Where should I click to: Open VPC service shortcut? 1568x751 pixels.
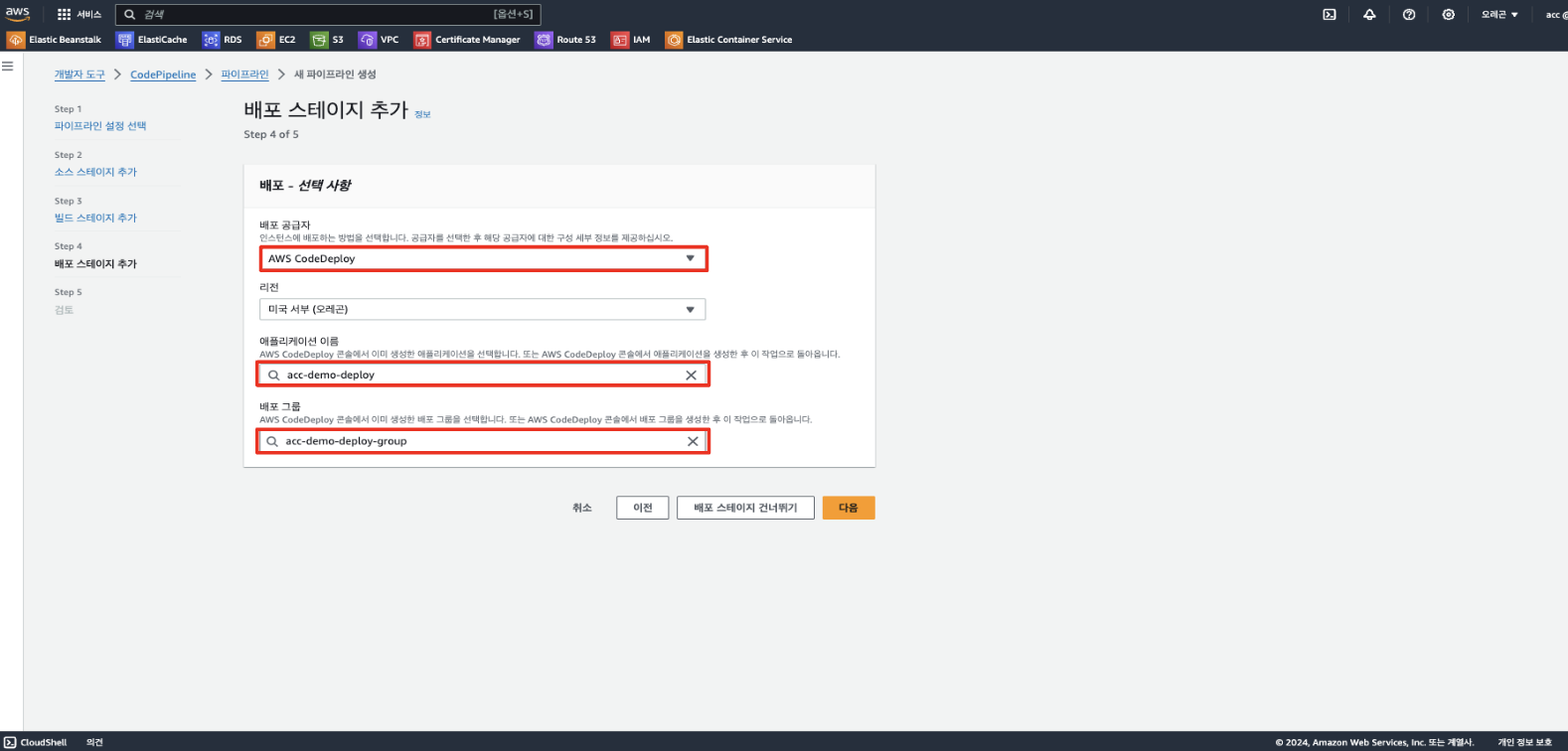(379, 40)
